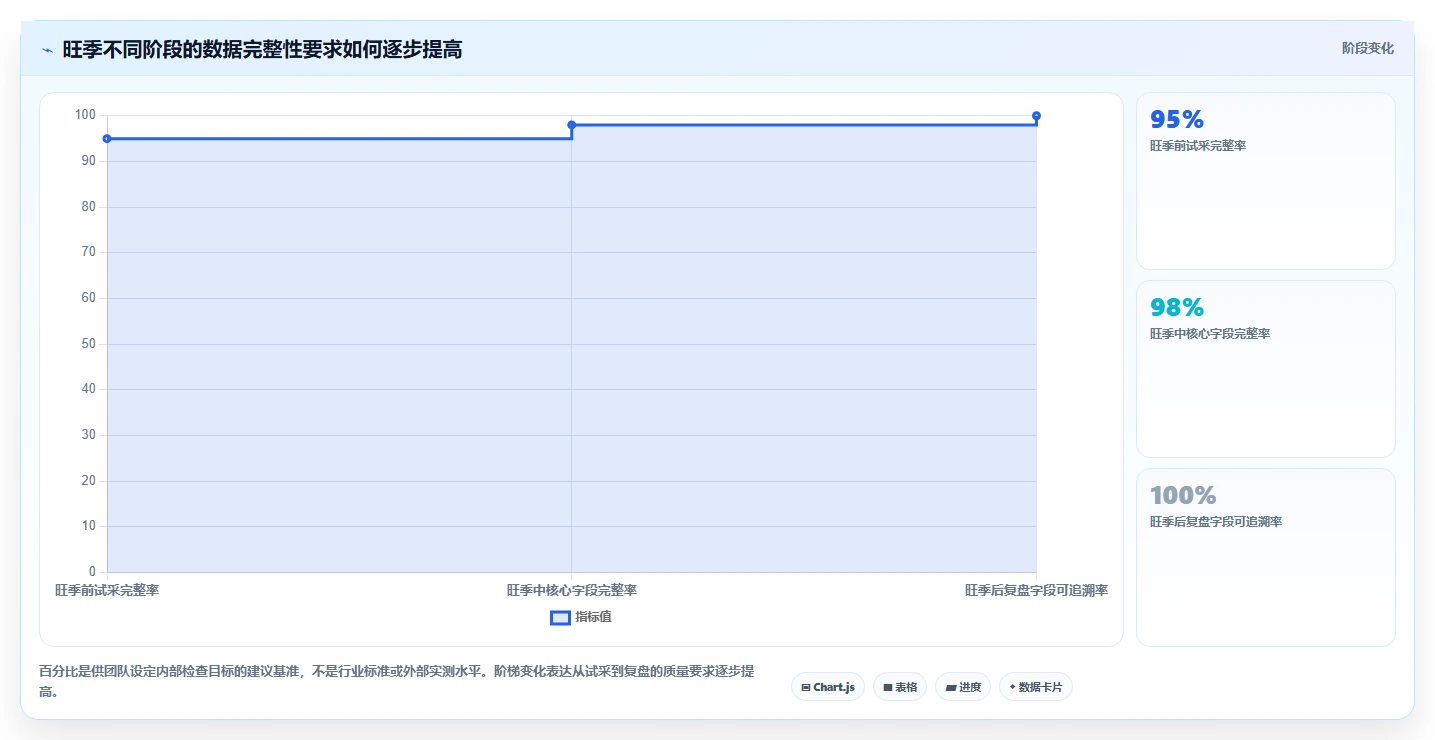Click x-axis label 旺季前试采完整率
Screen dimensions: 1435x740
[107, 590]
